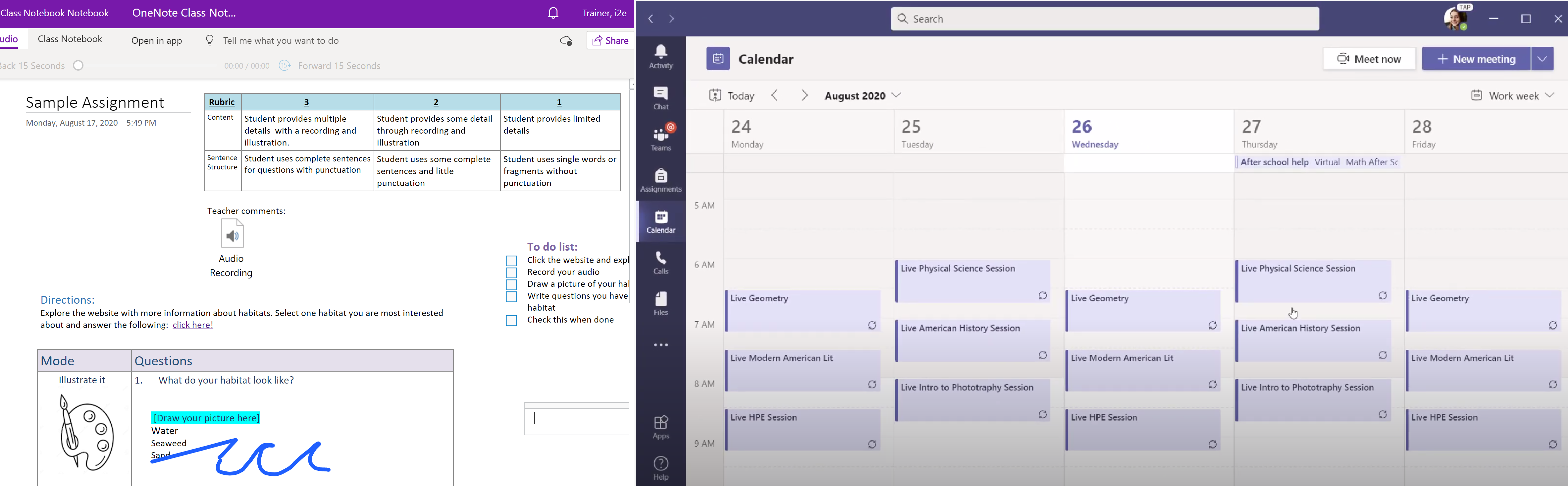The height and width of the screenshot is (486, 1568).
Task: Open Friday Live Geometry event
Action: click(1484, 311)
